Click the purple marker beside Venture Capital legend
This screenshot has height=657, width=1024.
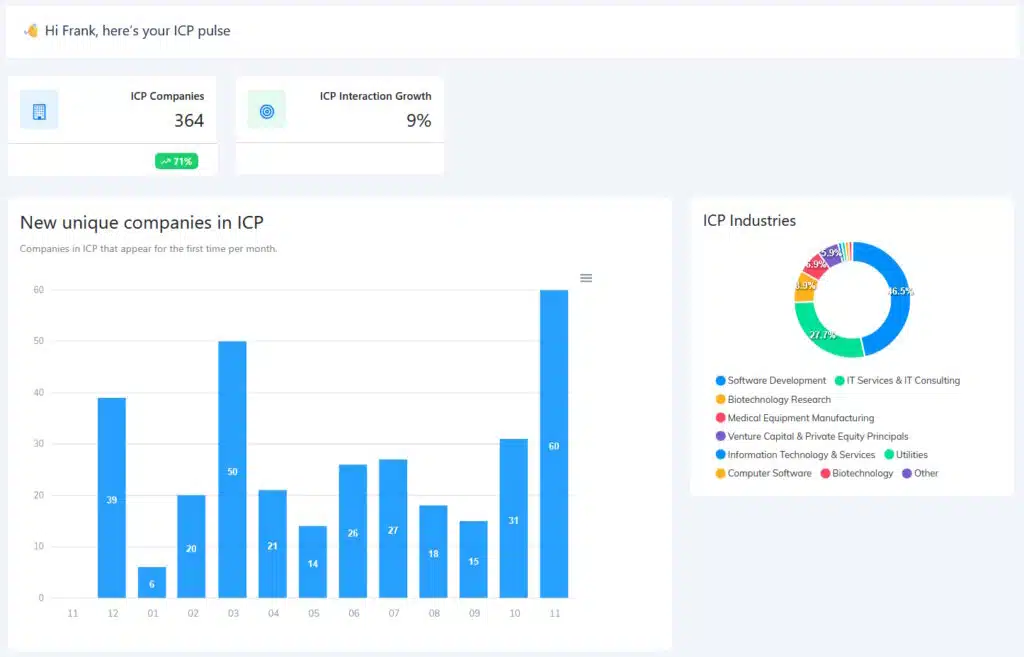coord(721,437)
